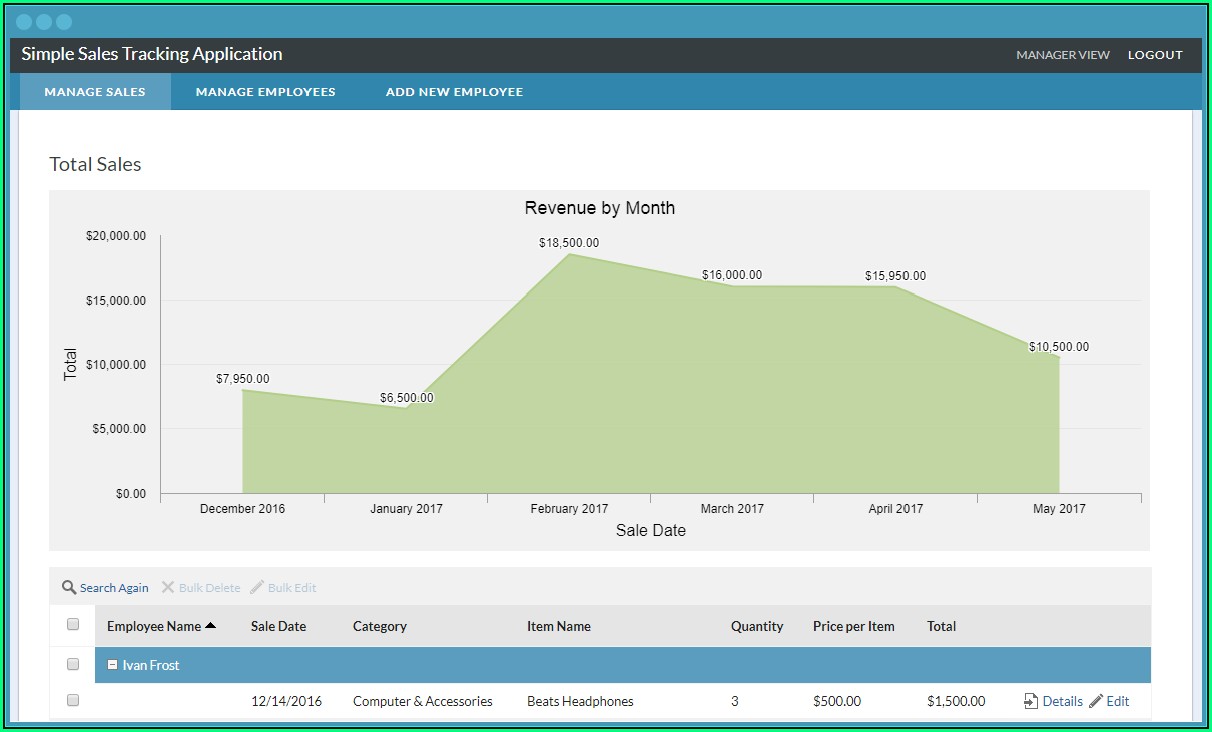Screen dimensions: 1212x732
Task: Sort by the Category column header
Action: coord(379,627)
